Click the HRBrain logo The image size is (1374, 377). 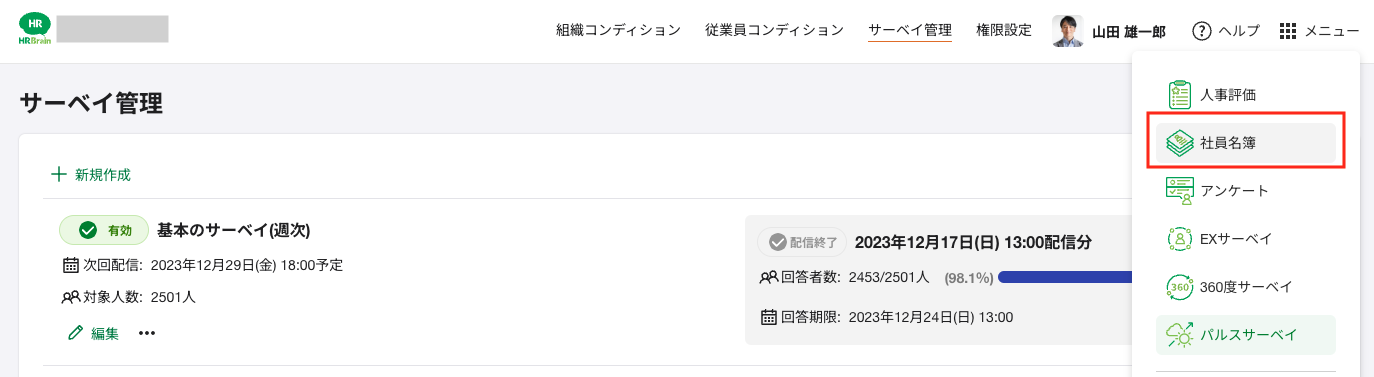click(34, 30)
